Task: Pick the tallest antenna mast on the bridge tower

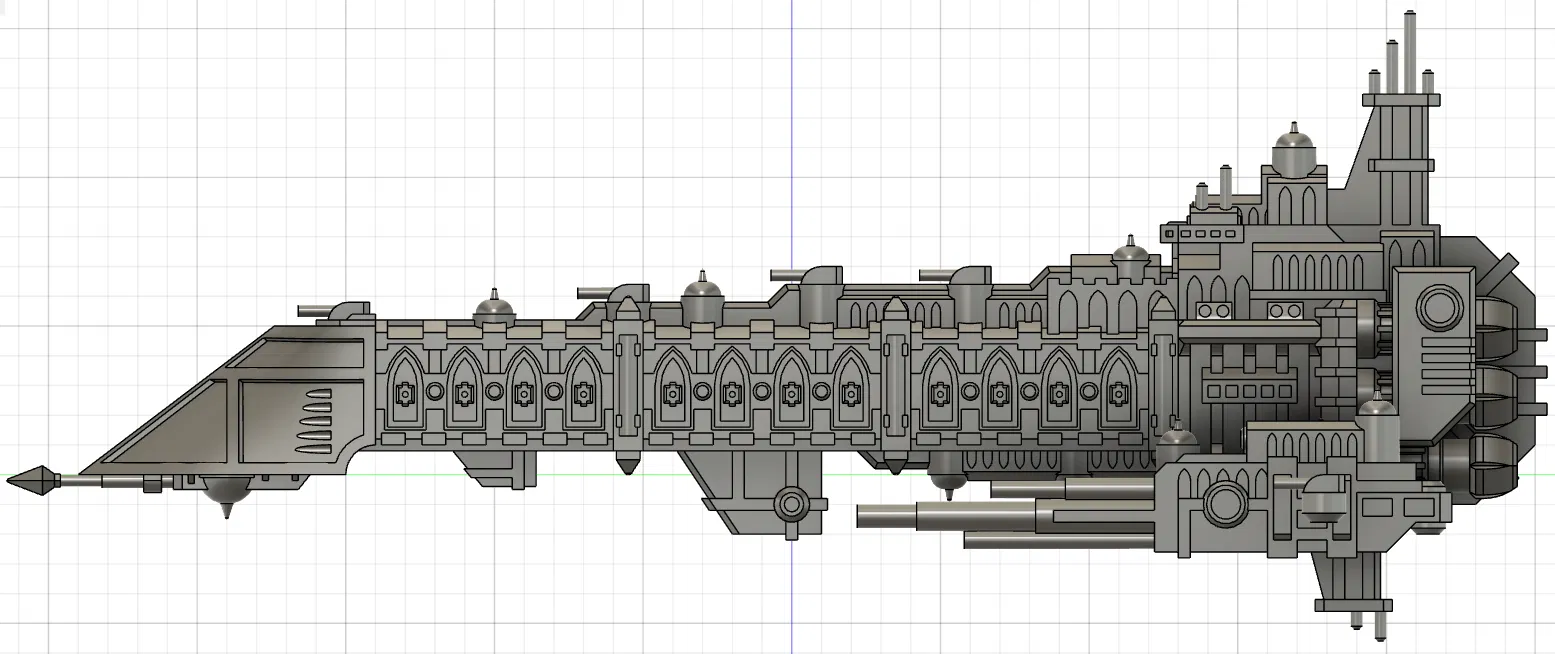Action: [x=1409, y=52]
